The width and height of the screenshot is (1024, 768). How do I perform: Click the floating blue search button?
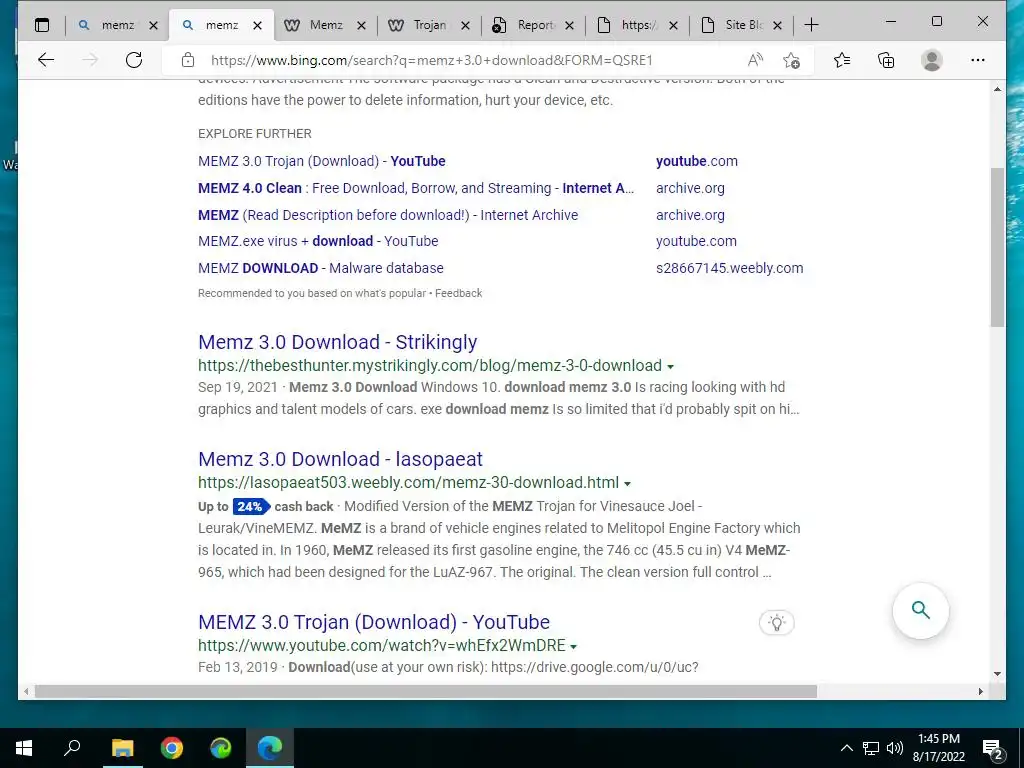click(921, 610)
